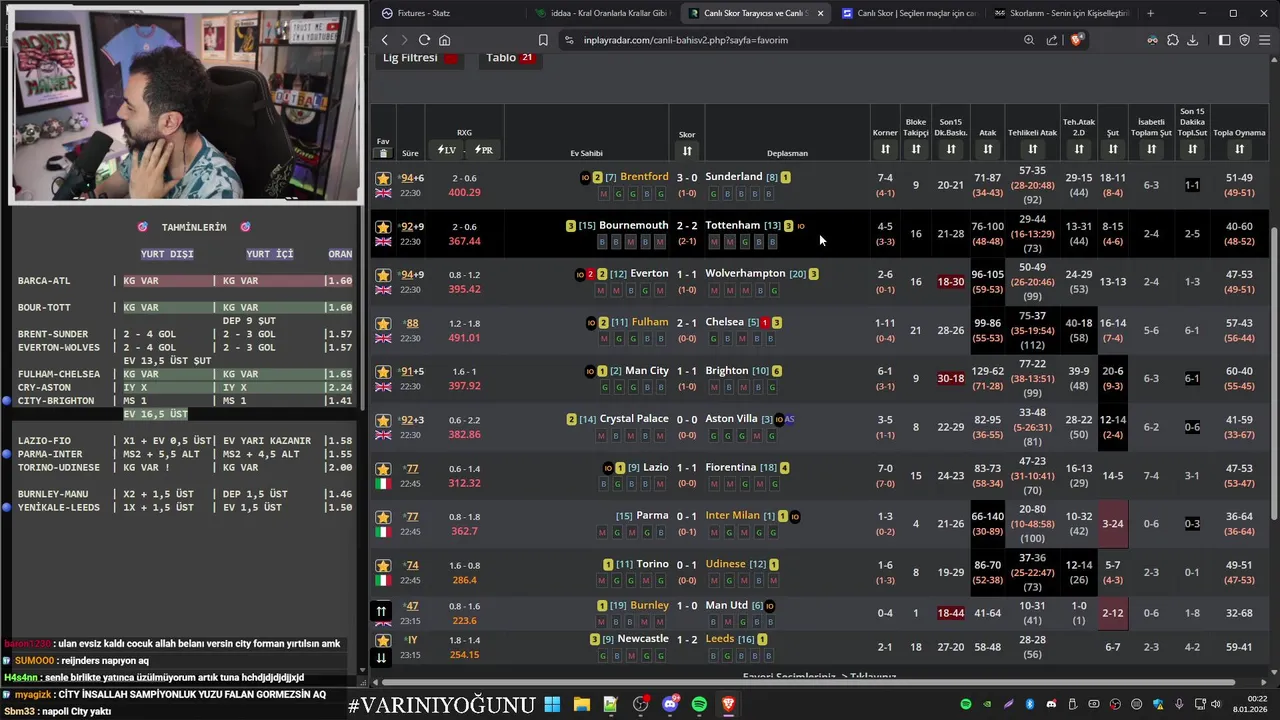Toggle the PR button under RXG

coord(483,150)
